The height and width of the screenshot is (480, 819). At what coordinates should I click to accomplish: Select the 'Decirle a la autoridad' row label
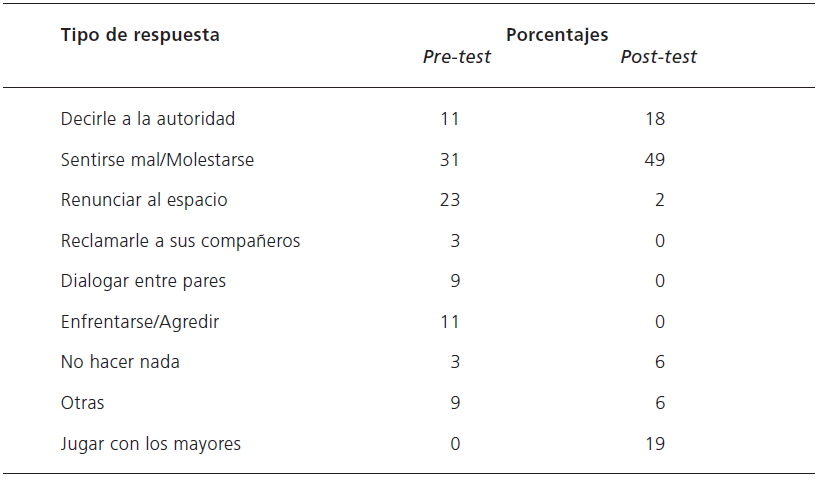coord(148,119)
